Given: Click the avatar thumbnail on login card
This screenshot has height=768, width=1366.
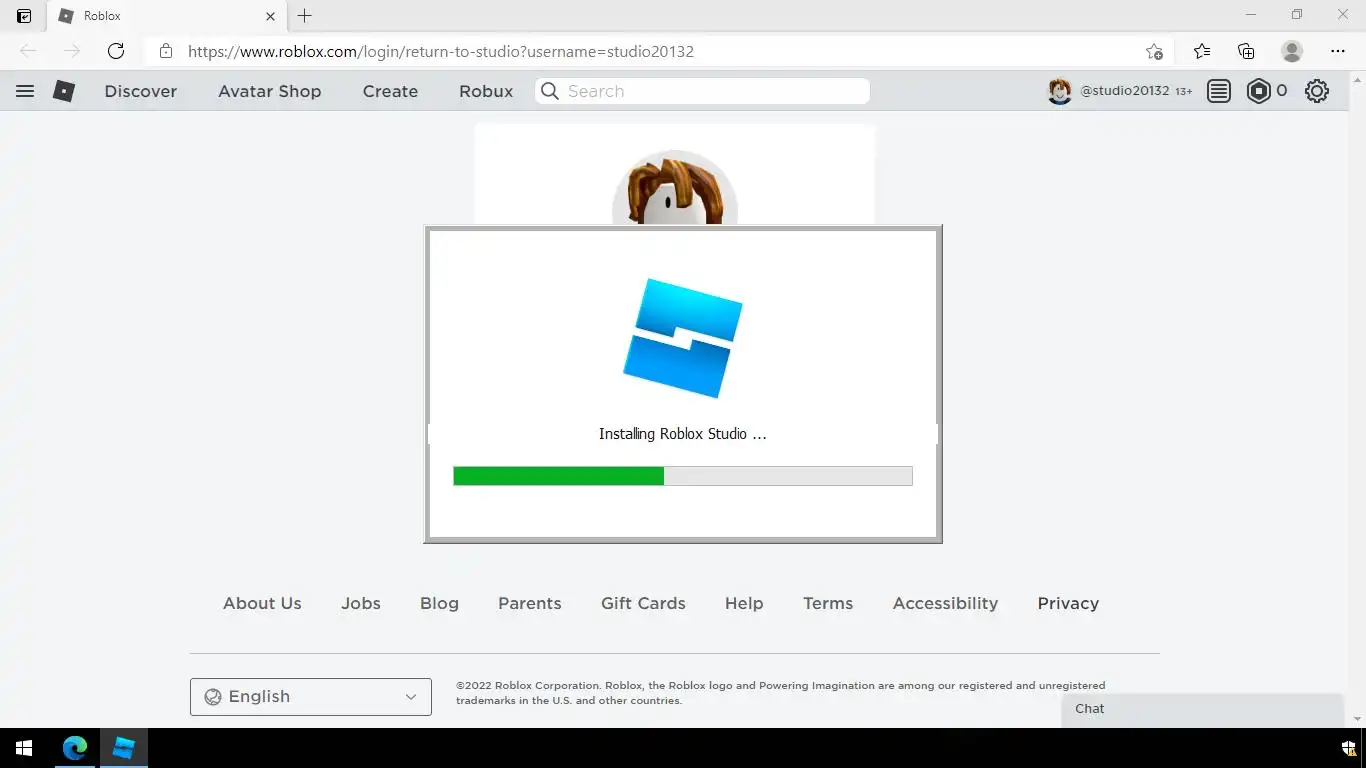Looking at the screenshot, I should (x=675, y=188).
